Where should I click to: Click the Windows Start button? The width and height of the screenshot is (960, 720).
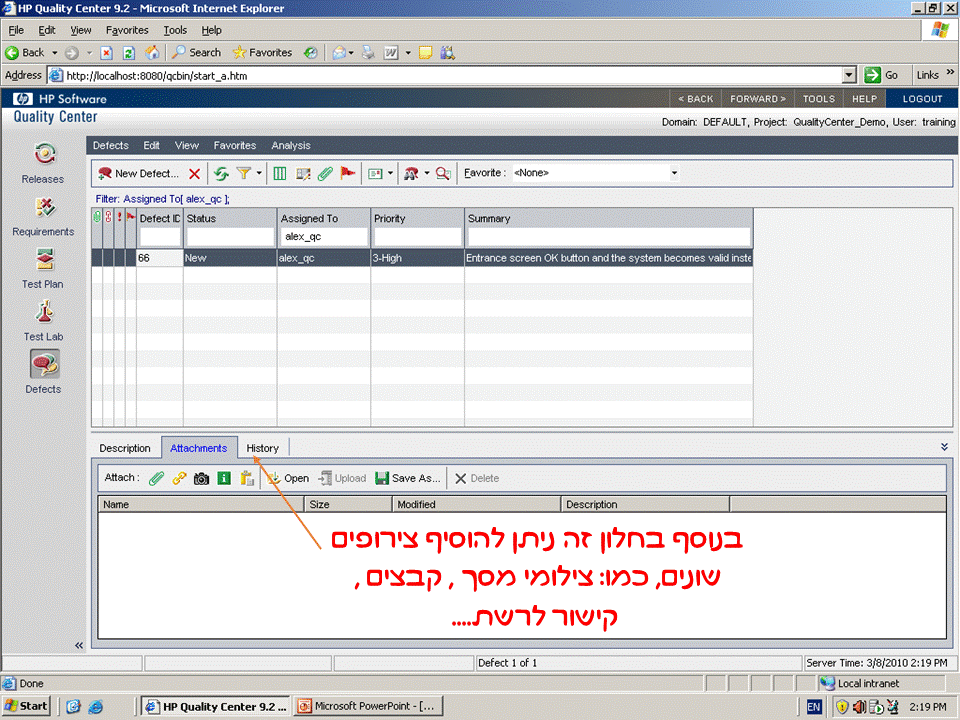coord(26,706)
